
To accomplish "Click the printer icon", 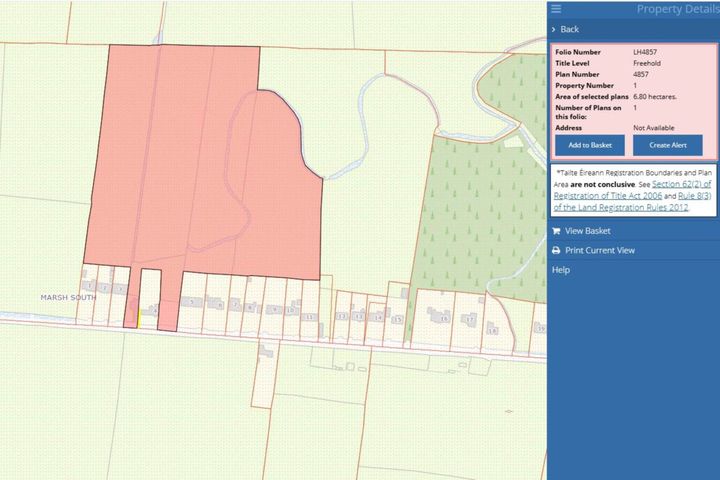I will (556, 250).
